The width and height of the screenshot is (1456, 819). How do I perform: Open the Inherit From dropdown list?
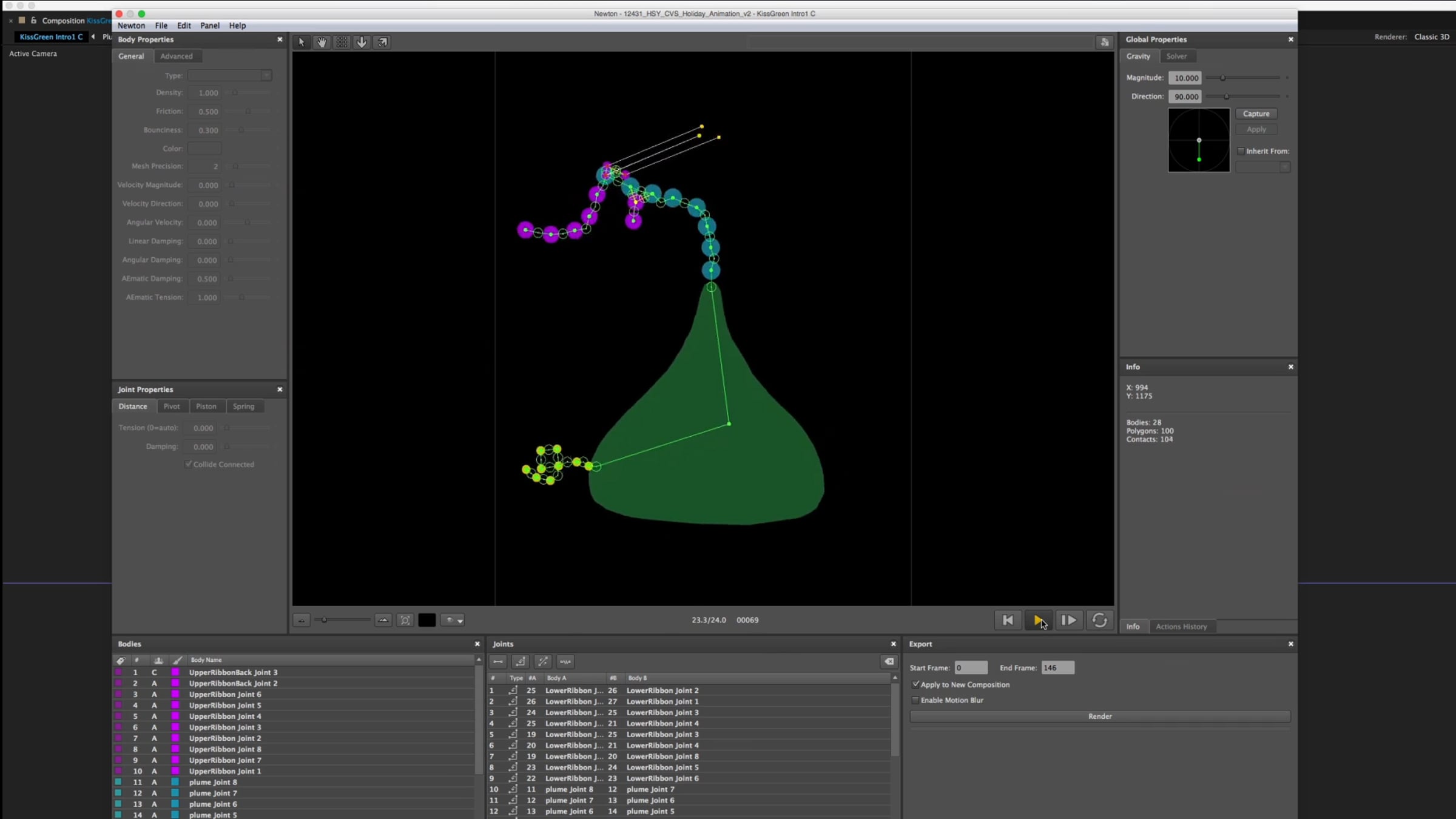click(x=1262, y=167)
